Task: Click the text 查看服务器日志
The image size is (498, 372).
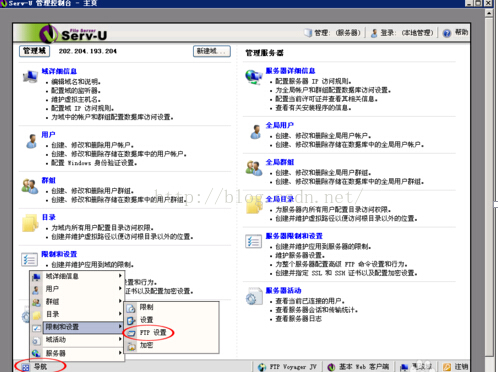Action: pyautogui.click(x=299, y=319)
